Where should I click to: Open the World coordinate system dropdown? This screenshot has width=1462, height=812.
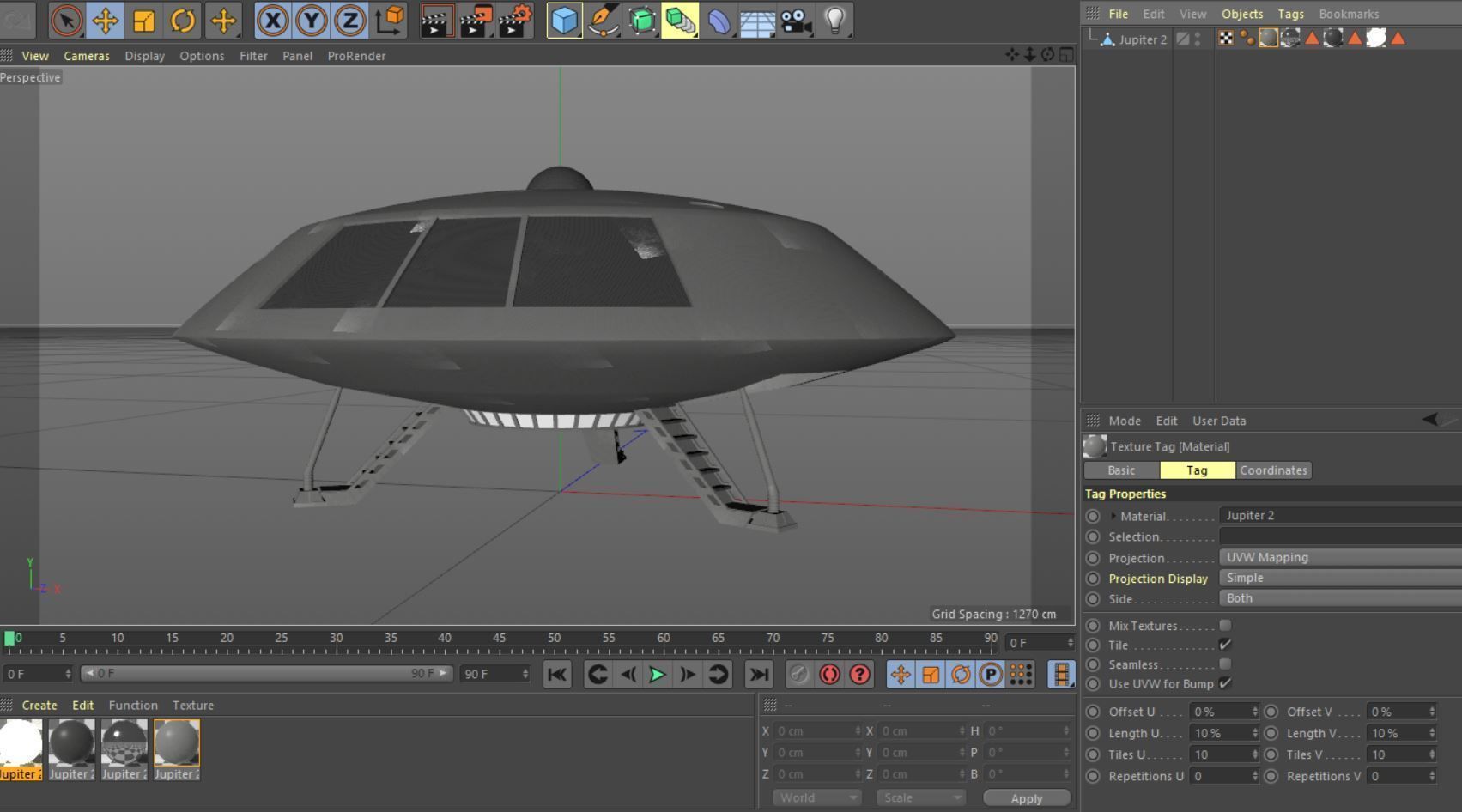tap(816, 797)
